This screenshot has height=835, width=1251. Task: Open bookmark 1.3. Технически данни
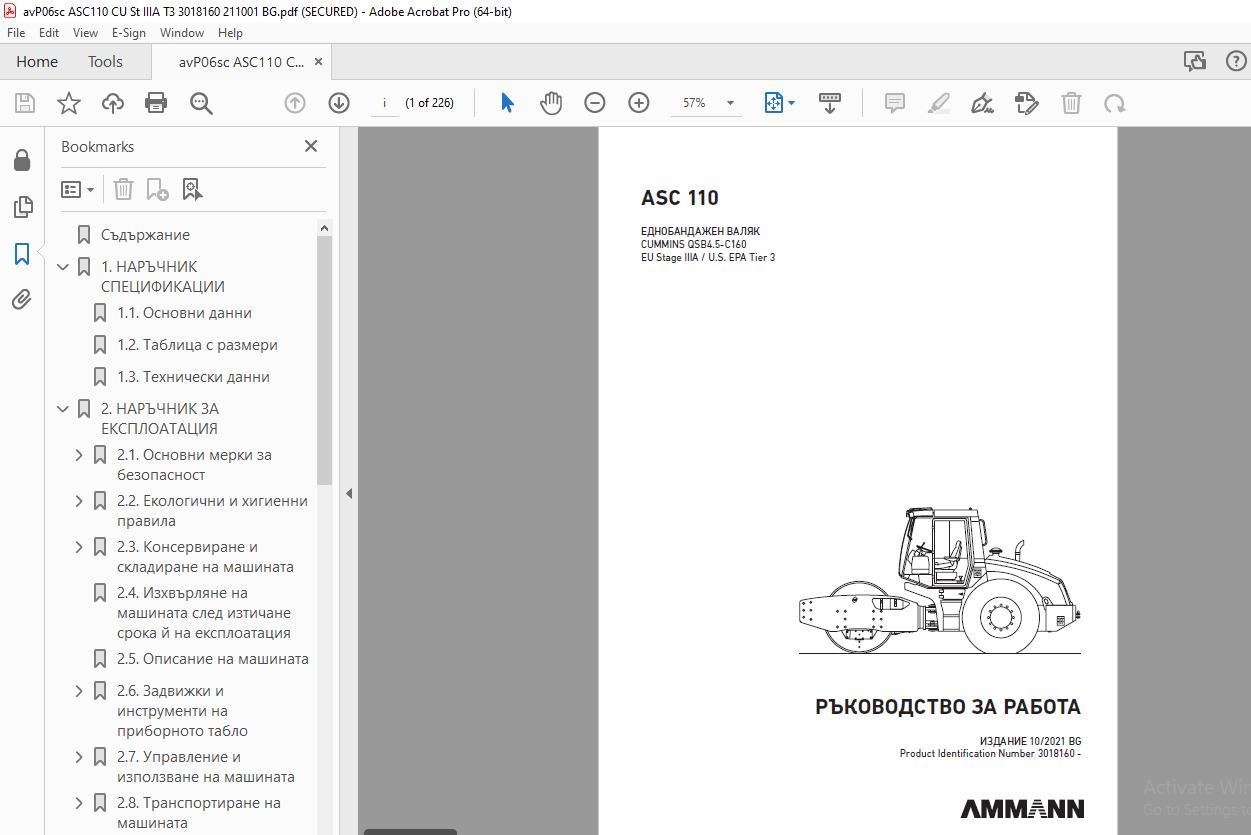point(193,377)
